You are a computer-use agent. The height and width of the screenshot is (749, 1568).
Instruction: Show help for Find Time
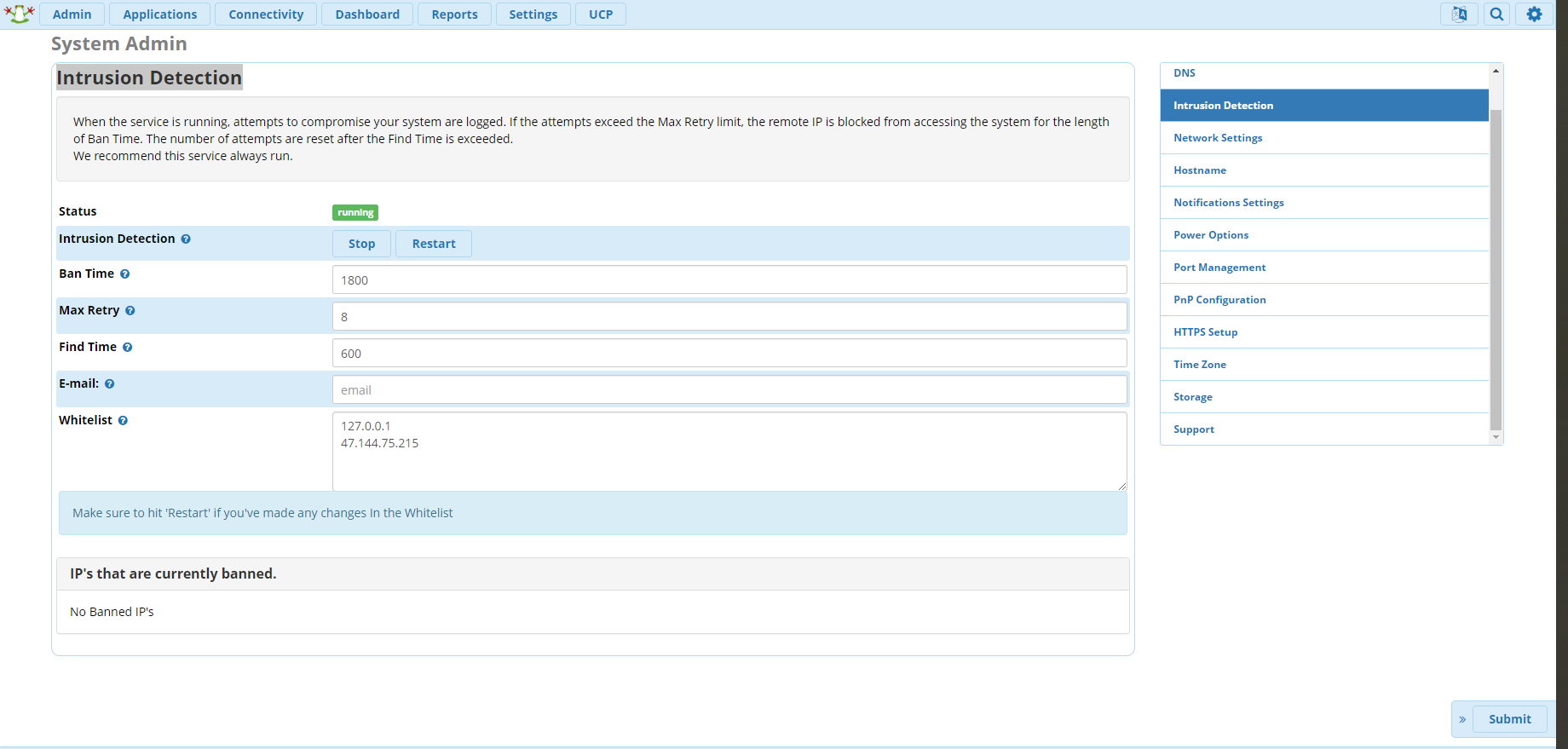[x=127, y=348]
